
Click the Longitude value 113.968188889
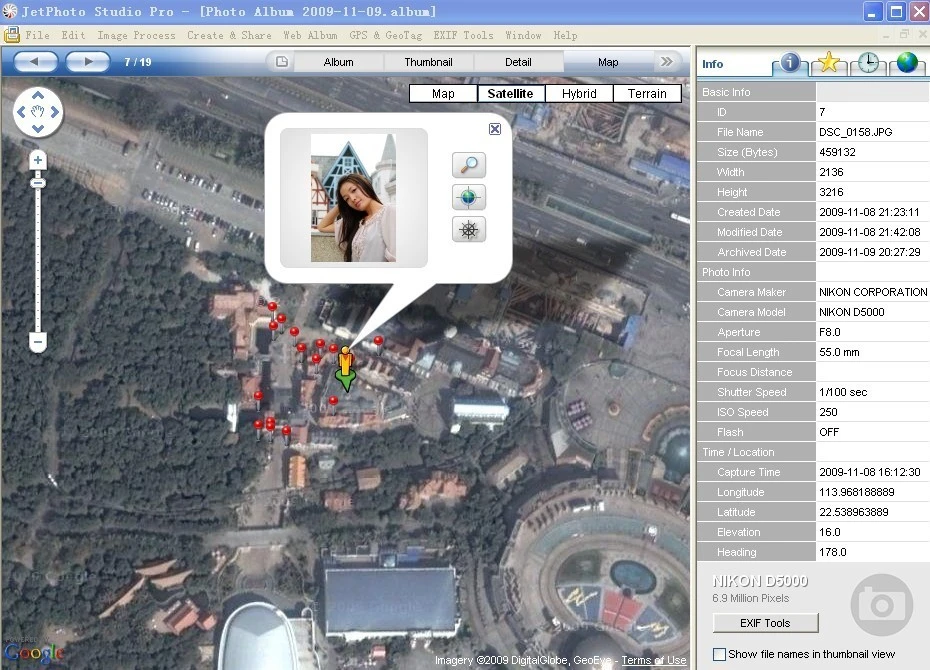tap(856, 492)
